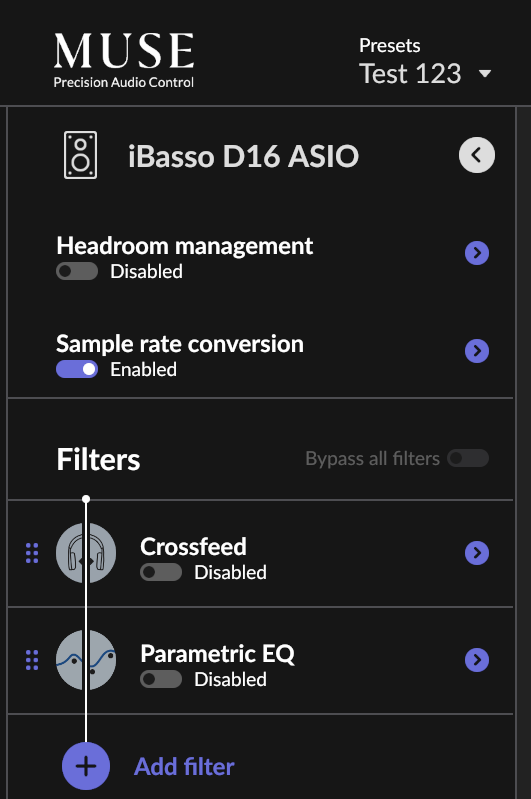Enable Headroom management toggle
The width and height of the screenshot is (531, 799).
(x=77, y=271)
